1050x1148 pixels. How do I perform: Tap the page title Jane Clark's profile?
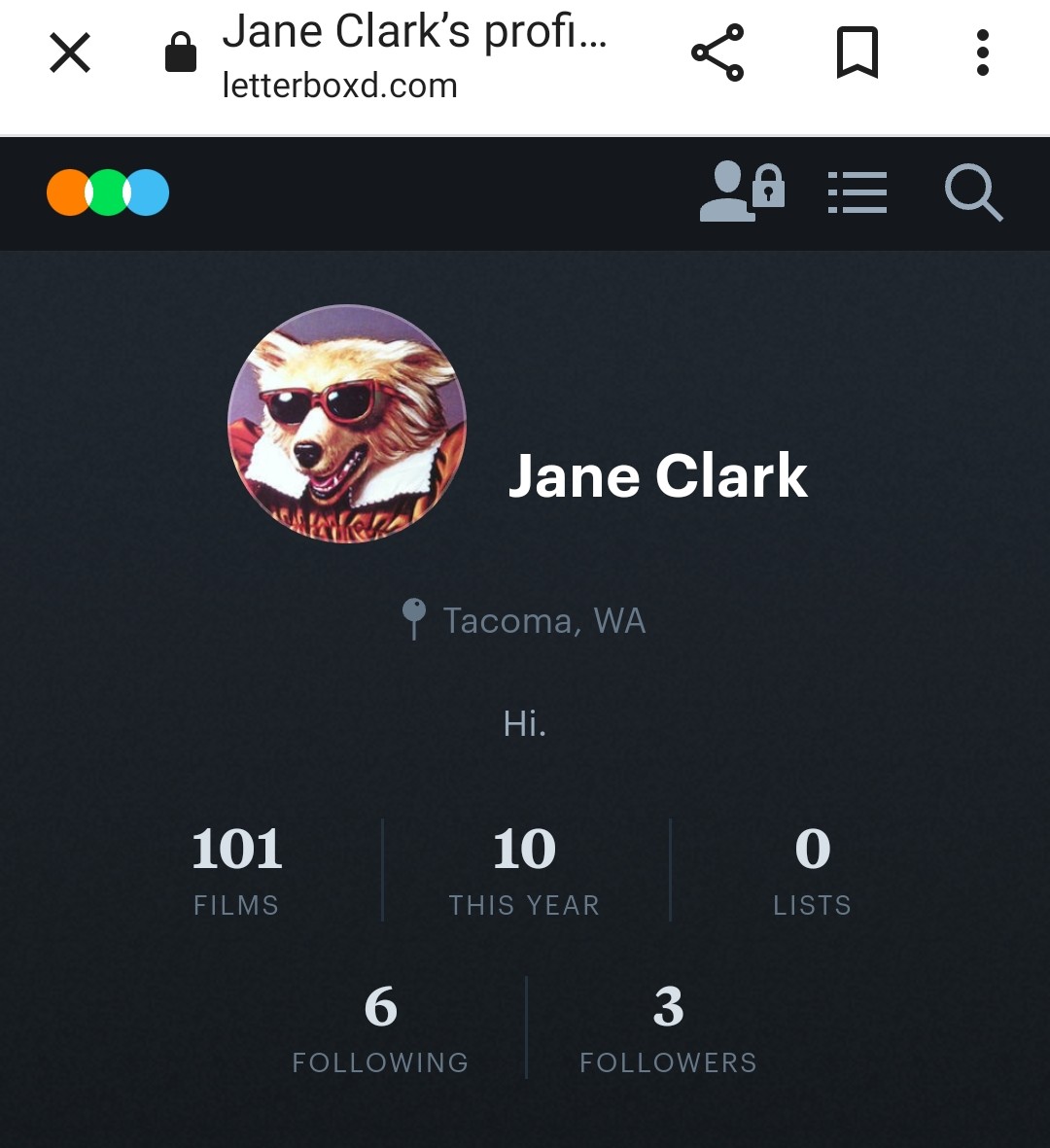click(x=415, y=32)
